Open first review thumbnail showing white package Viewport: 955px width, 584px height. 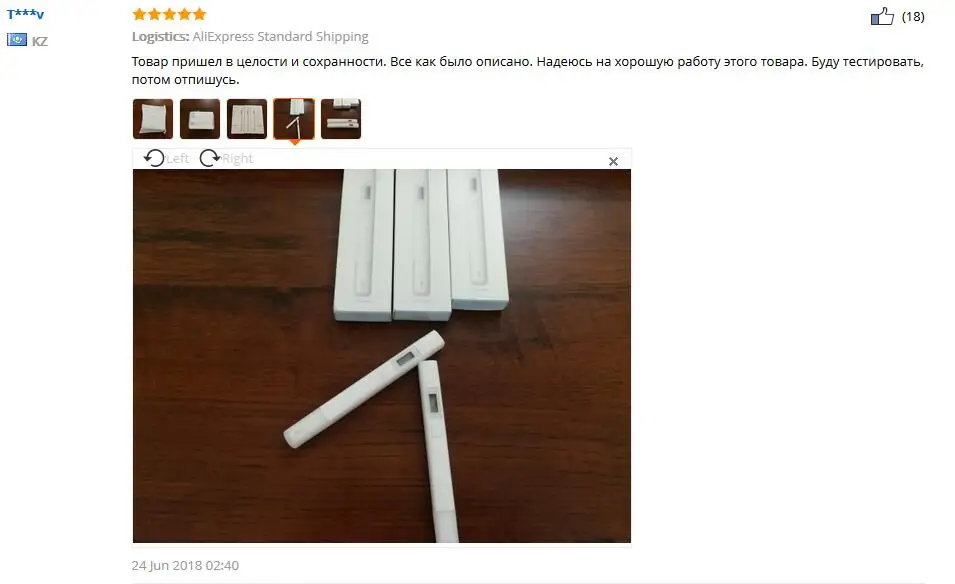coord(153,119)
